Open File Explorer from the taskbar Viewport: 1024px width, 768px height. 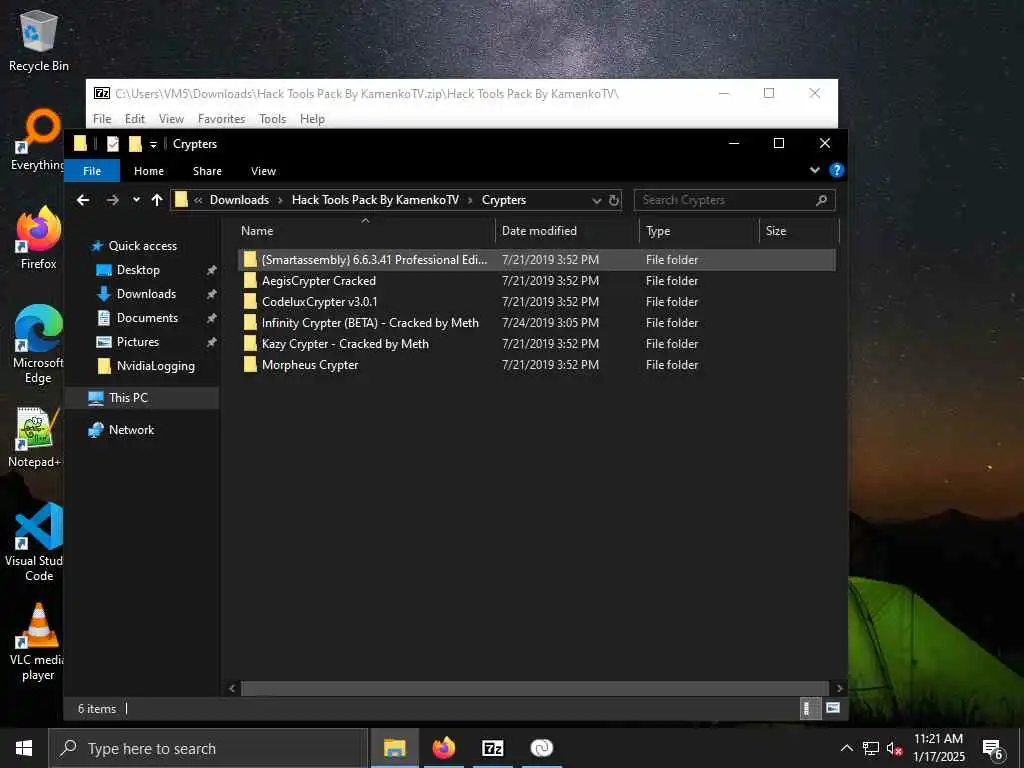394,748
